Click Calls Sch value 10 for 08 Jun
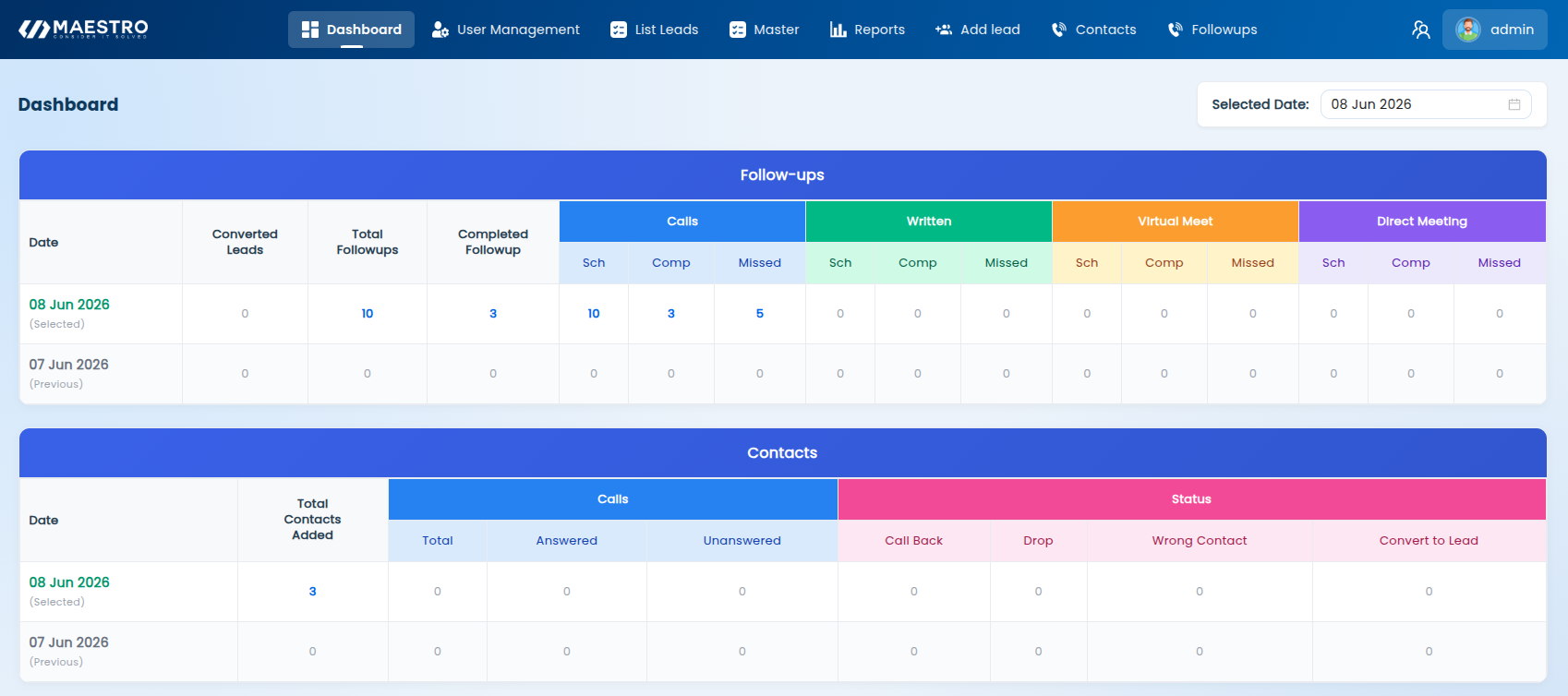This screenshot has height=696, width=1568. click(594, 314)
